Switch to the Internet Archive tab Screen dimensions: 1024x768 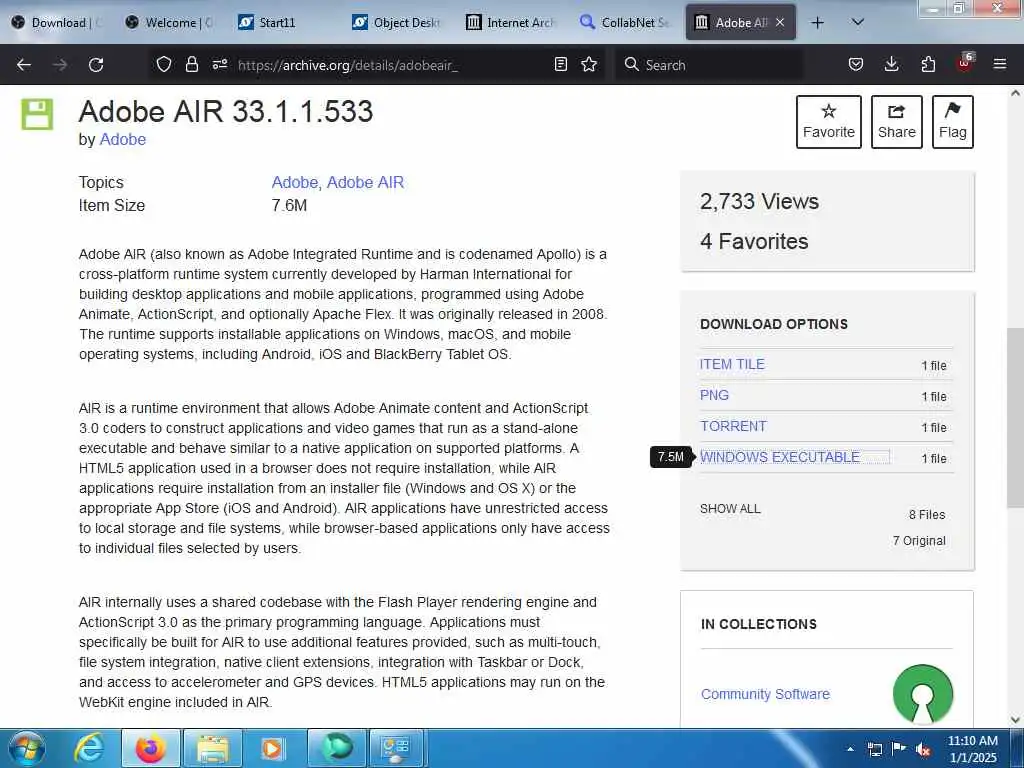click(511, 22)
